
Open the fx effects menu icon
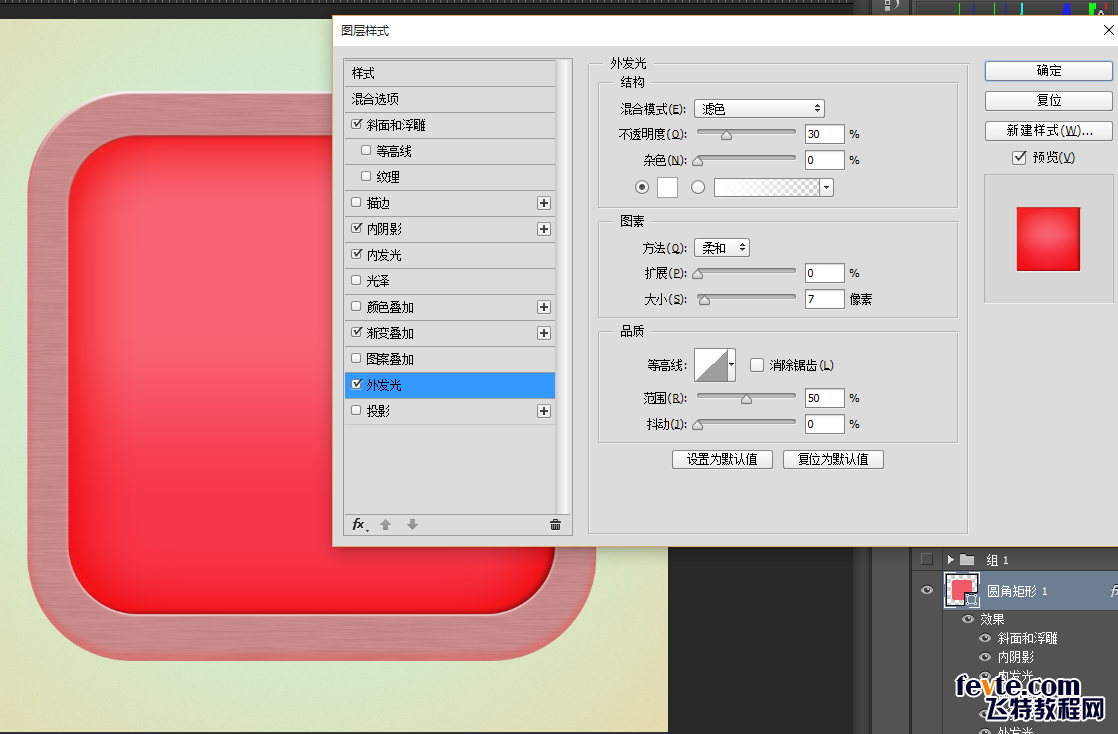359,525
